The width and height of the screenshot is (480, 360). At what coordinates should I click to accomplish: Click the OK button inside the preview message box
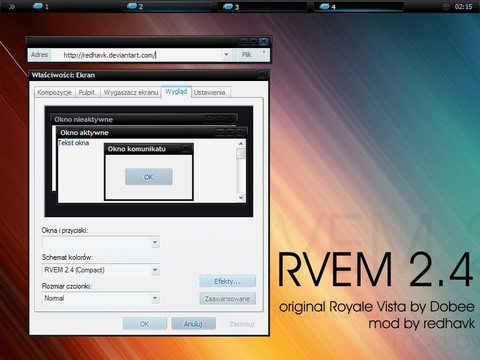(149, 177)
